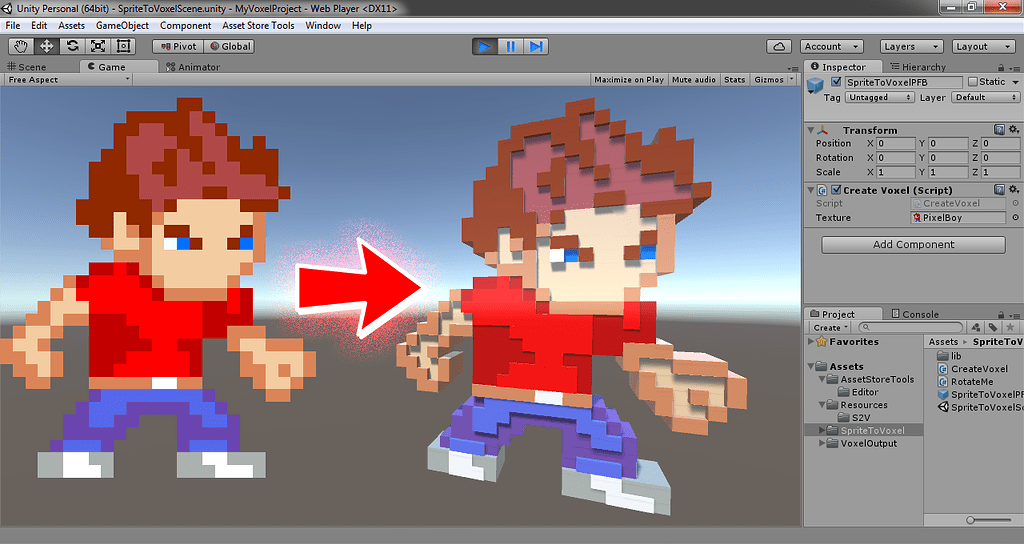1024x544 pixels.
Task: Open Create Voxel script help icon
Action: click(x=999, y=189)
